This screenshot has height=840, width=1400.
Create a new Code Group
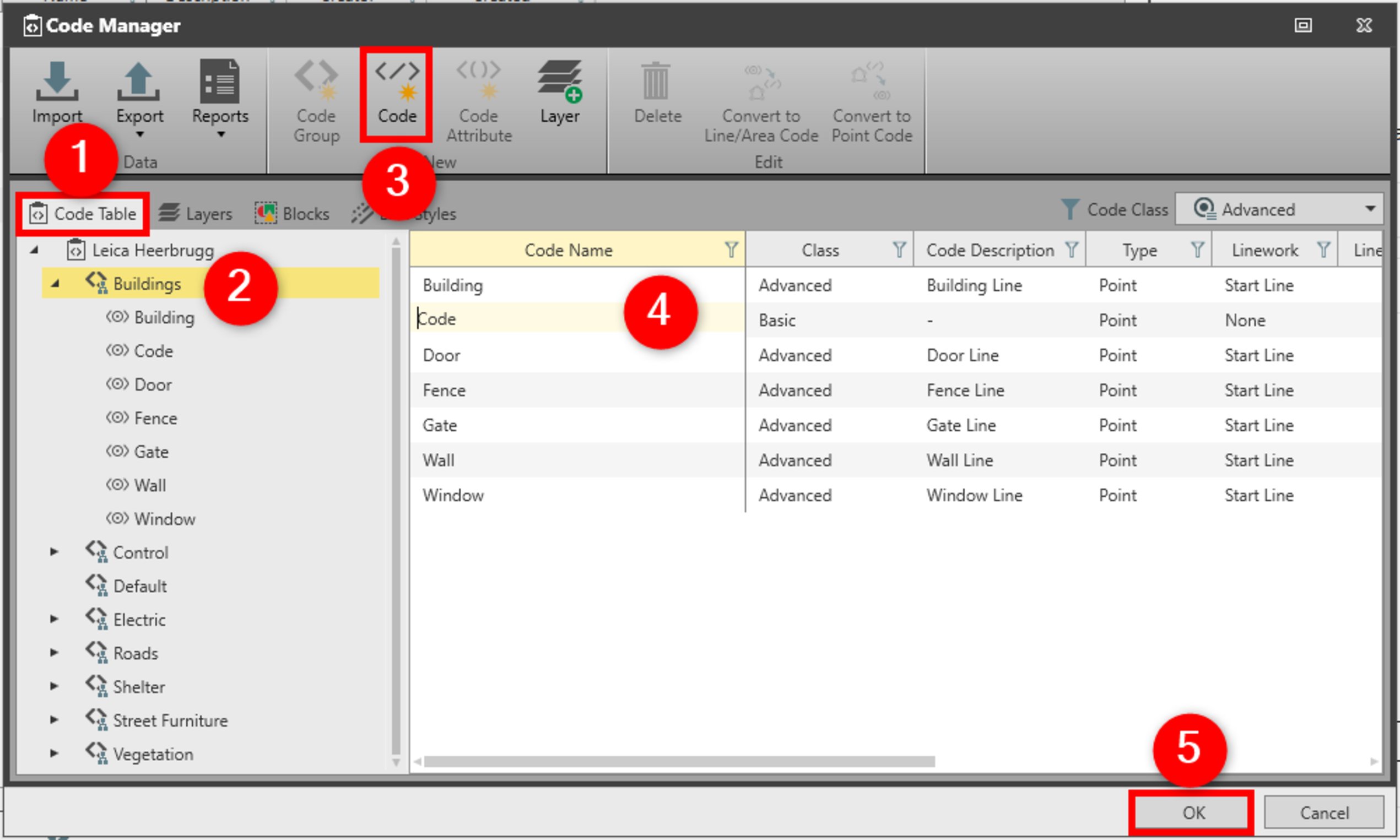pyautogui.click(x=316, y=102)
